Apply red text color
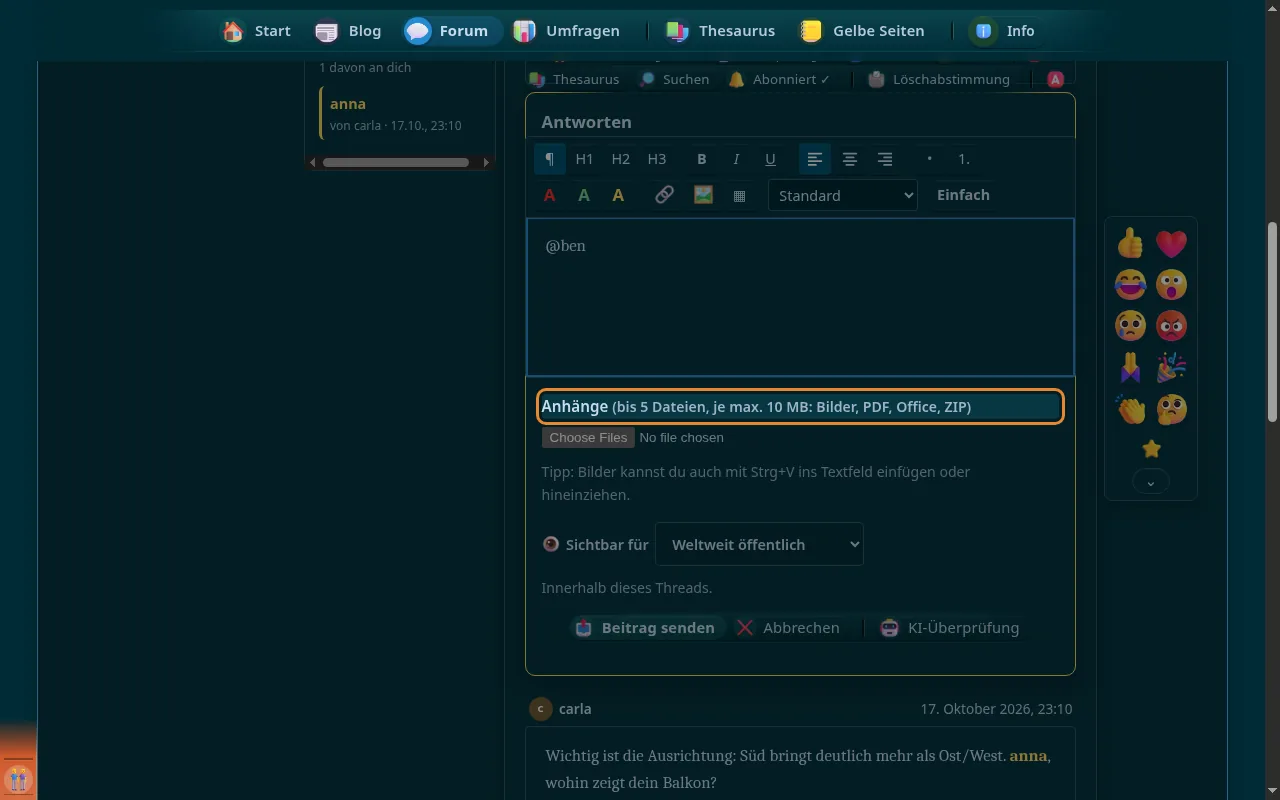1280x800 pixels. [549, 195]
